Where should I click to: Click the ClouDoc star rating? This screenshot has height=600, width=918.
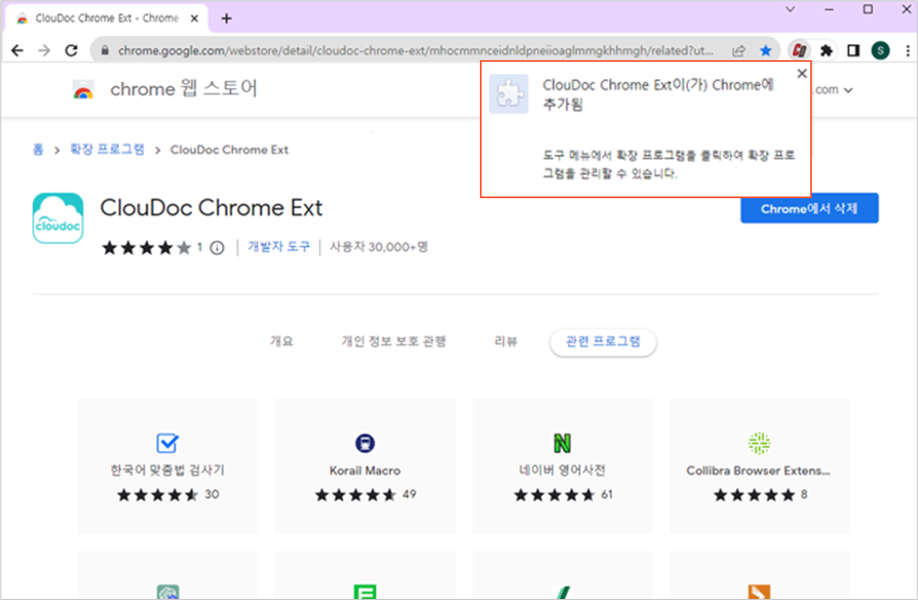146,248
